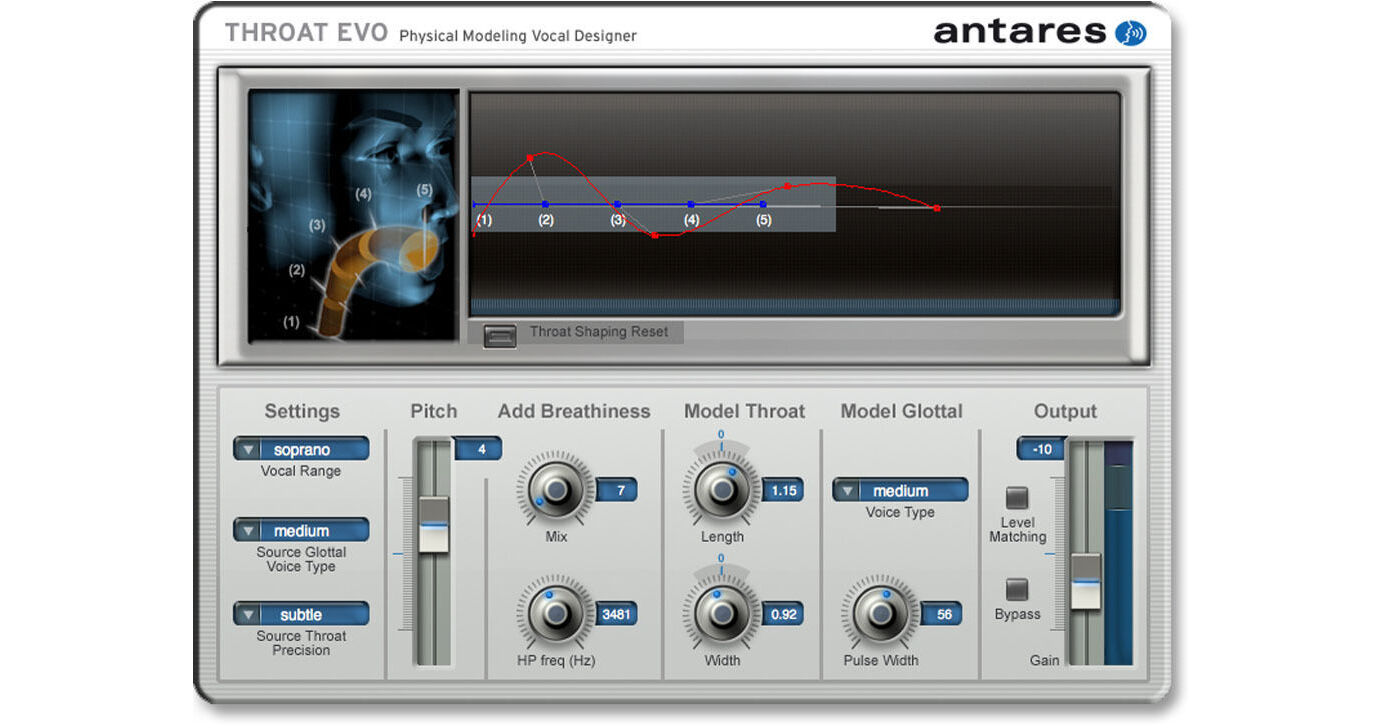
Task: Click the Model Throat Width knob
Action: click(721, 613)
